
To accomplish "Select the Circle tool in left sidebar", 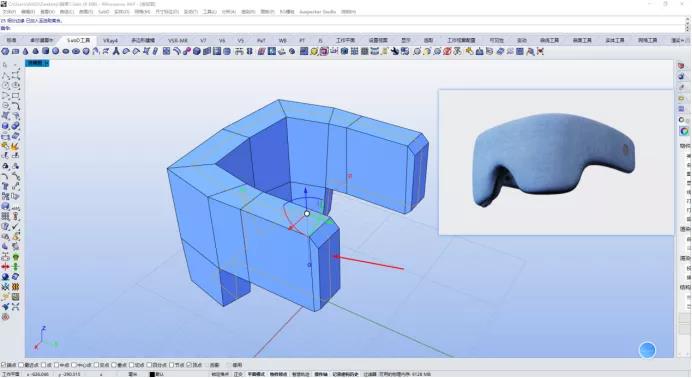I will coord(5,86).
